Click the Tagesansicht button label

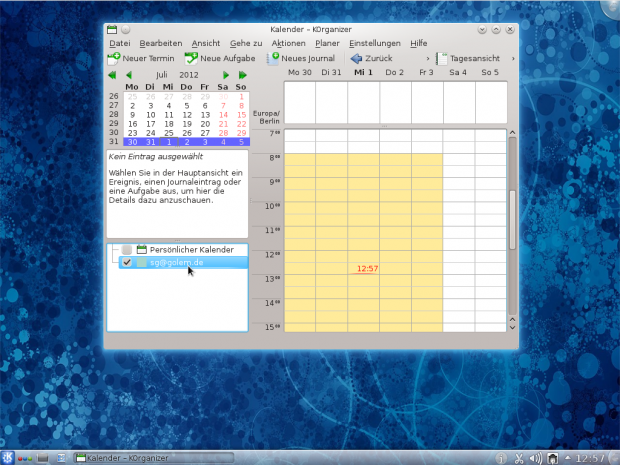[x=475, y=59]
